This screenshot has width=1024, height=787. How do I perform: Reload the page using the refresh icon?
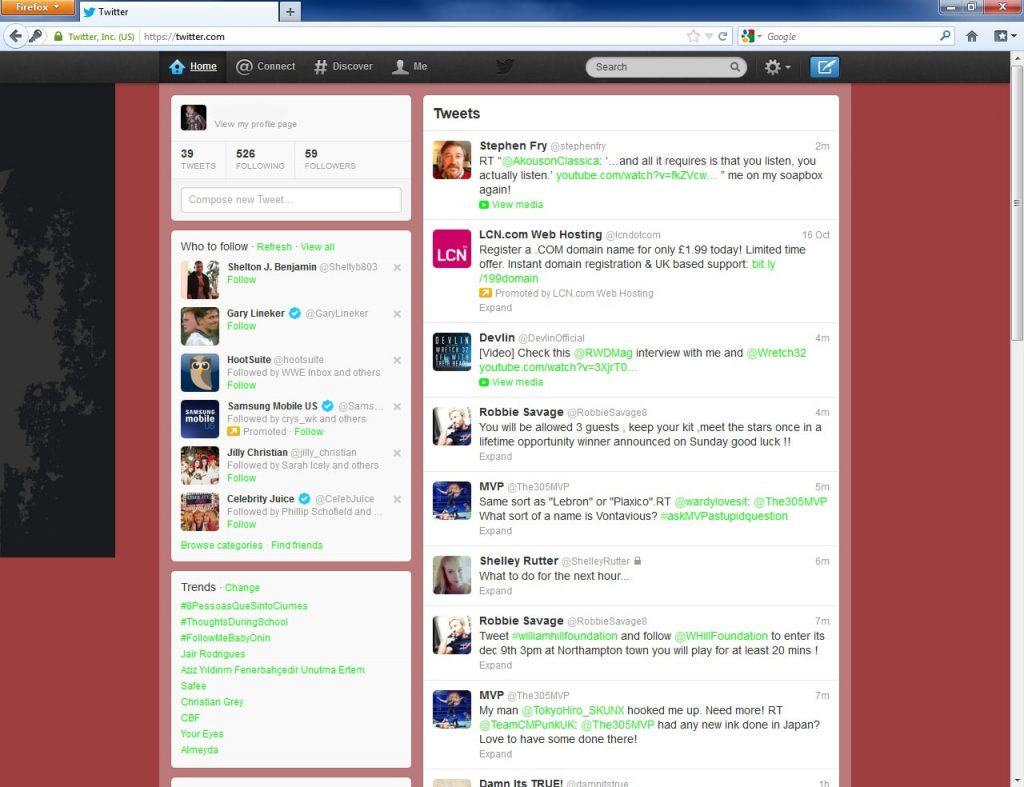(x=722, y=36)
